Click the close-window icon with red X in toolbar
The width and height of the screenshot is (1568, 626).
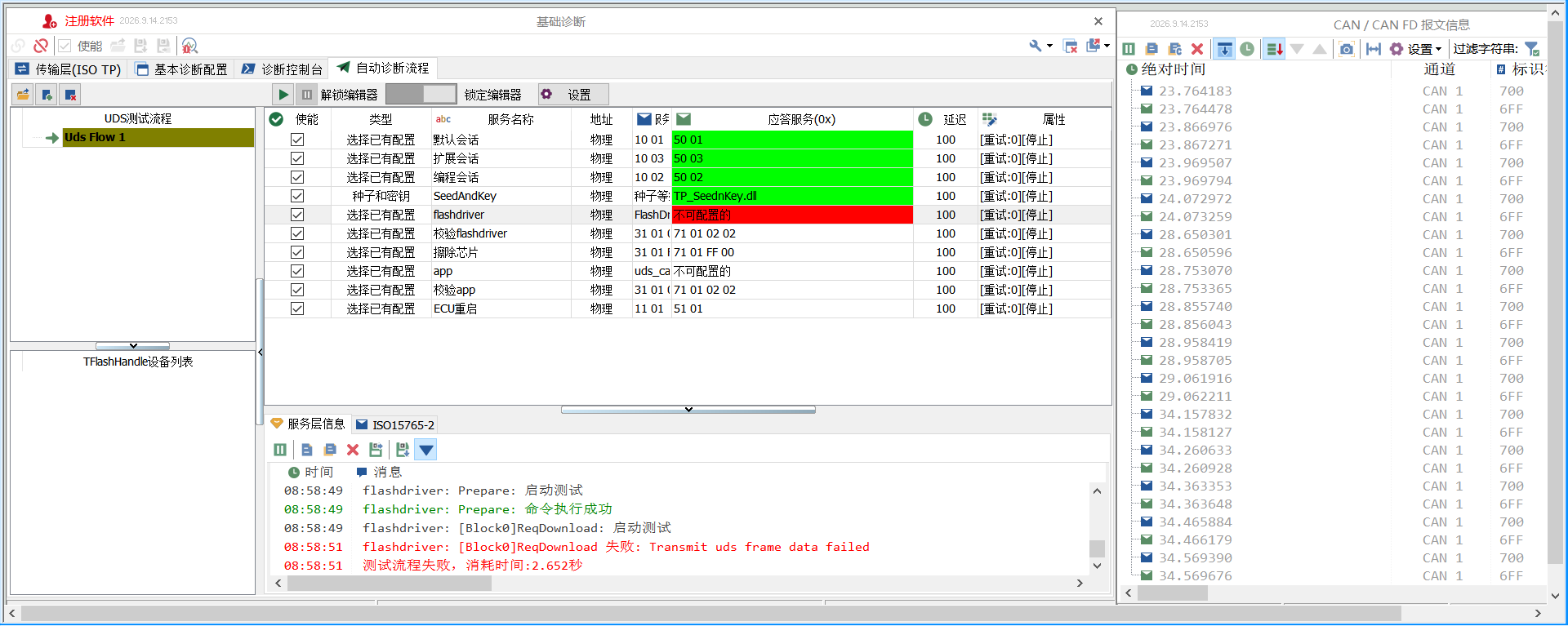[x=1070, y=46]
